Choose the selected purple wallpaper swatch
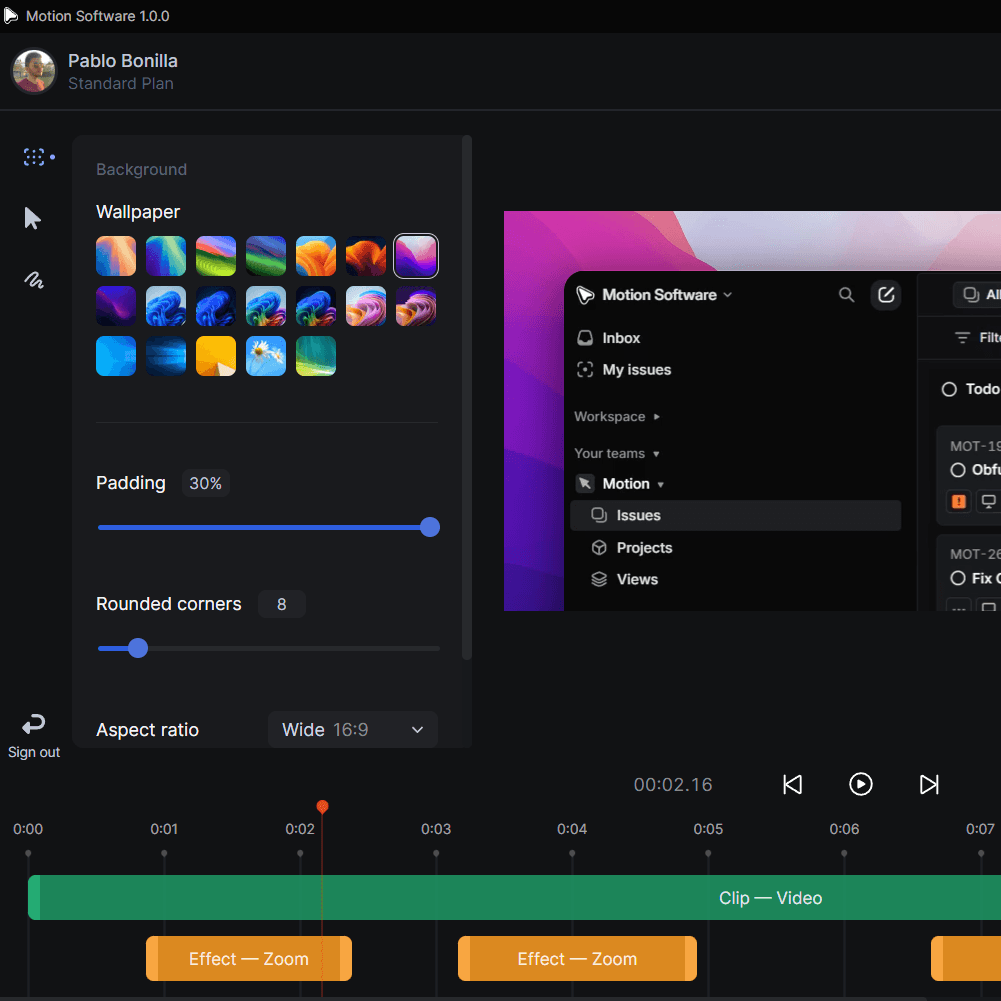The height and width of the screenshot is (1001, 1001). (416, 256)
